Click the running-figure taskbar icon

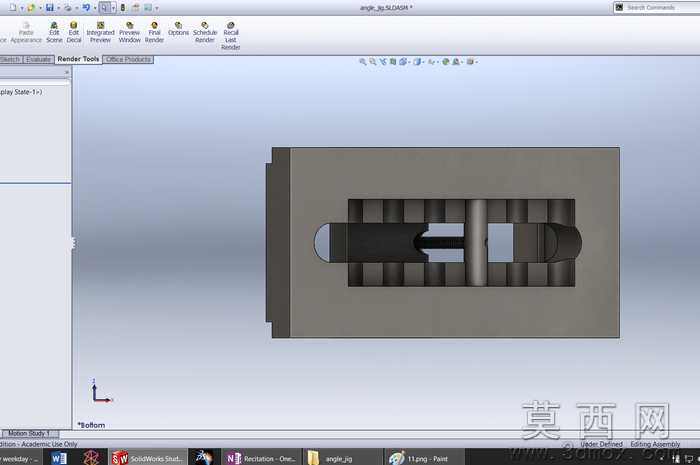[204, 458]
